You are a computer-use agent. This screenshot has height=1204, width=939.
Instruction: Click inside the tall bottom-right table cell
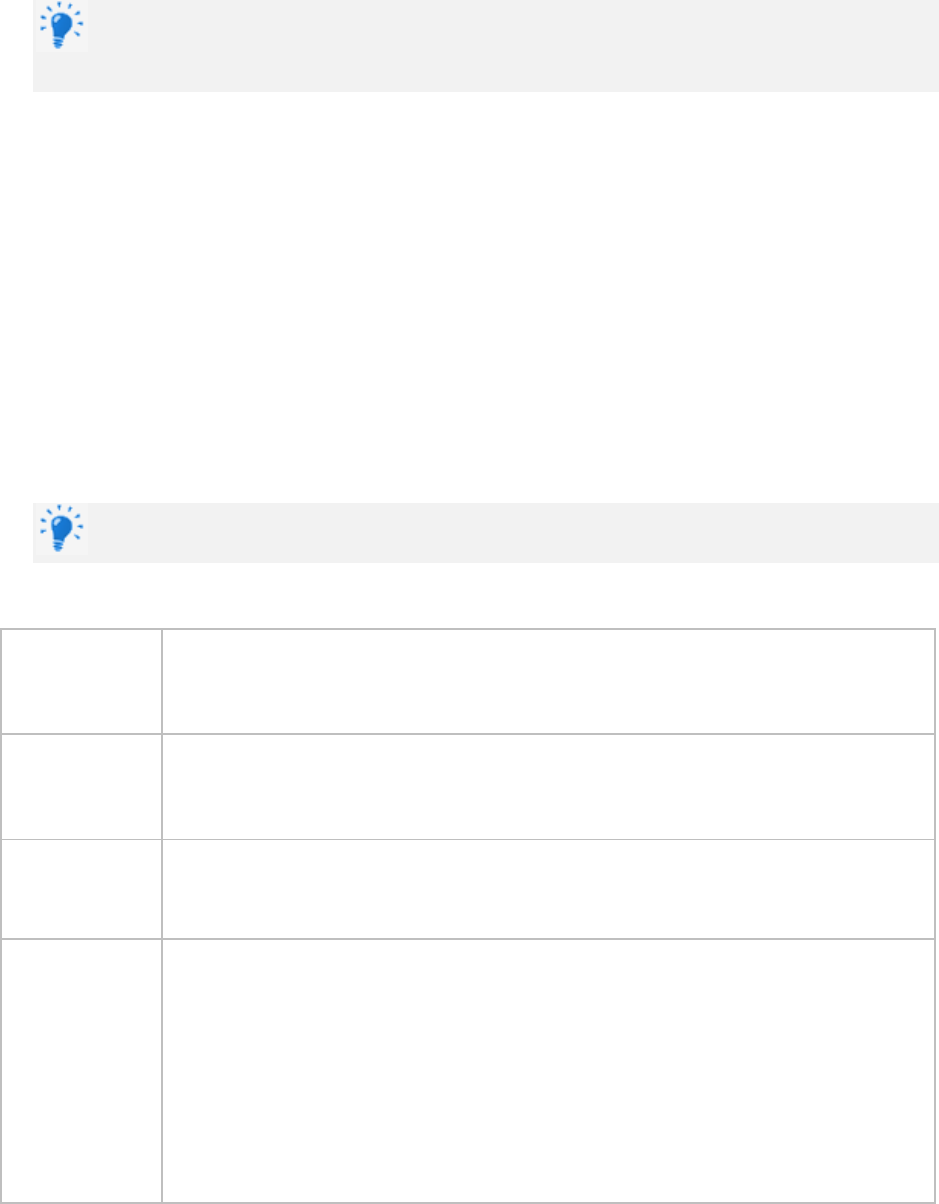click(x=548, y=1068)
